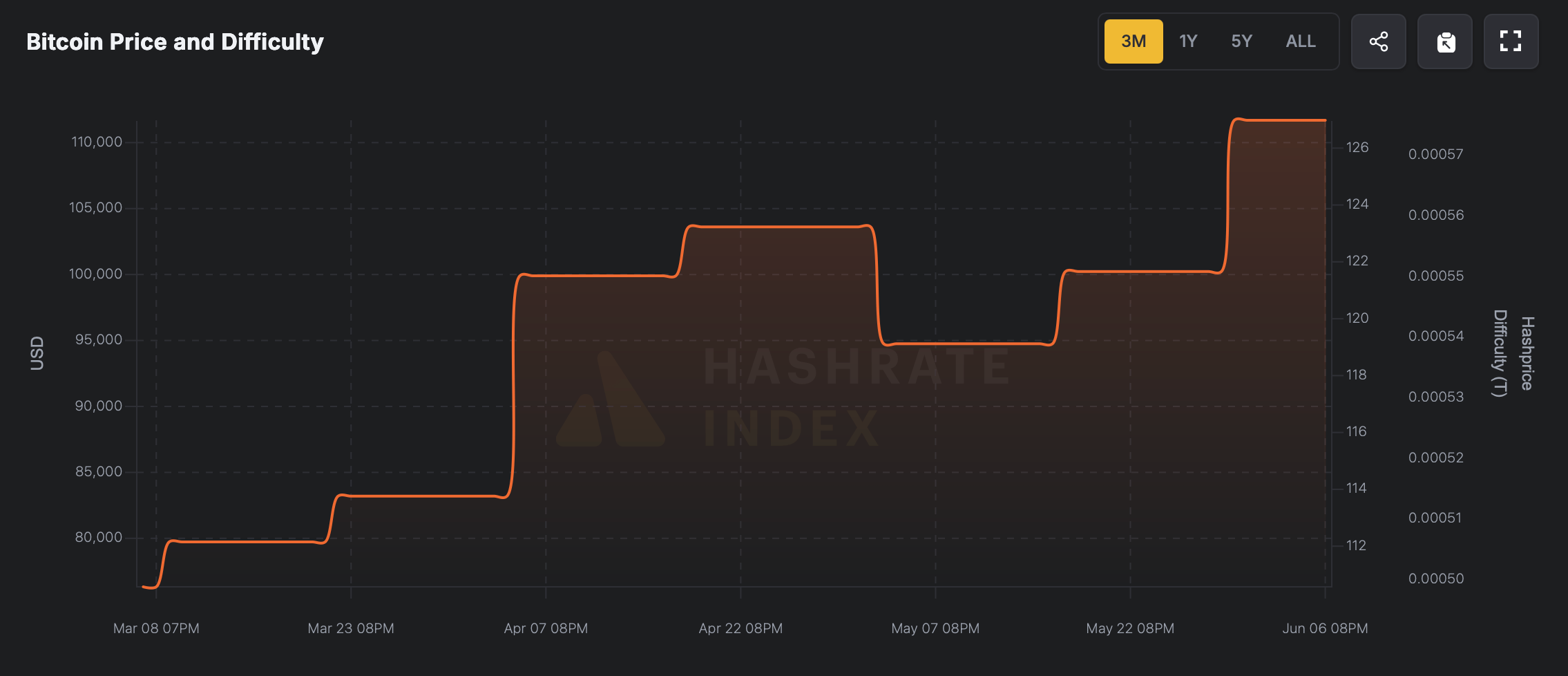Screen dimensions: 1568x676
Task: Click the Mar 08 07PM date label
Action: pyautogui.click(x=156, y=628)
